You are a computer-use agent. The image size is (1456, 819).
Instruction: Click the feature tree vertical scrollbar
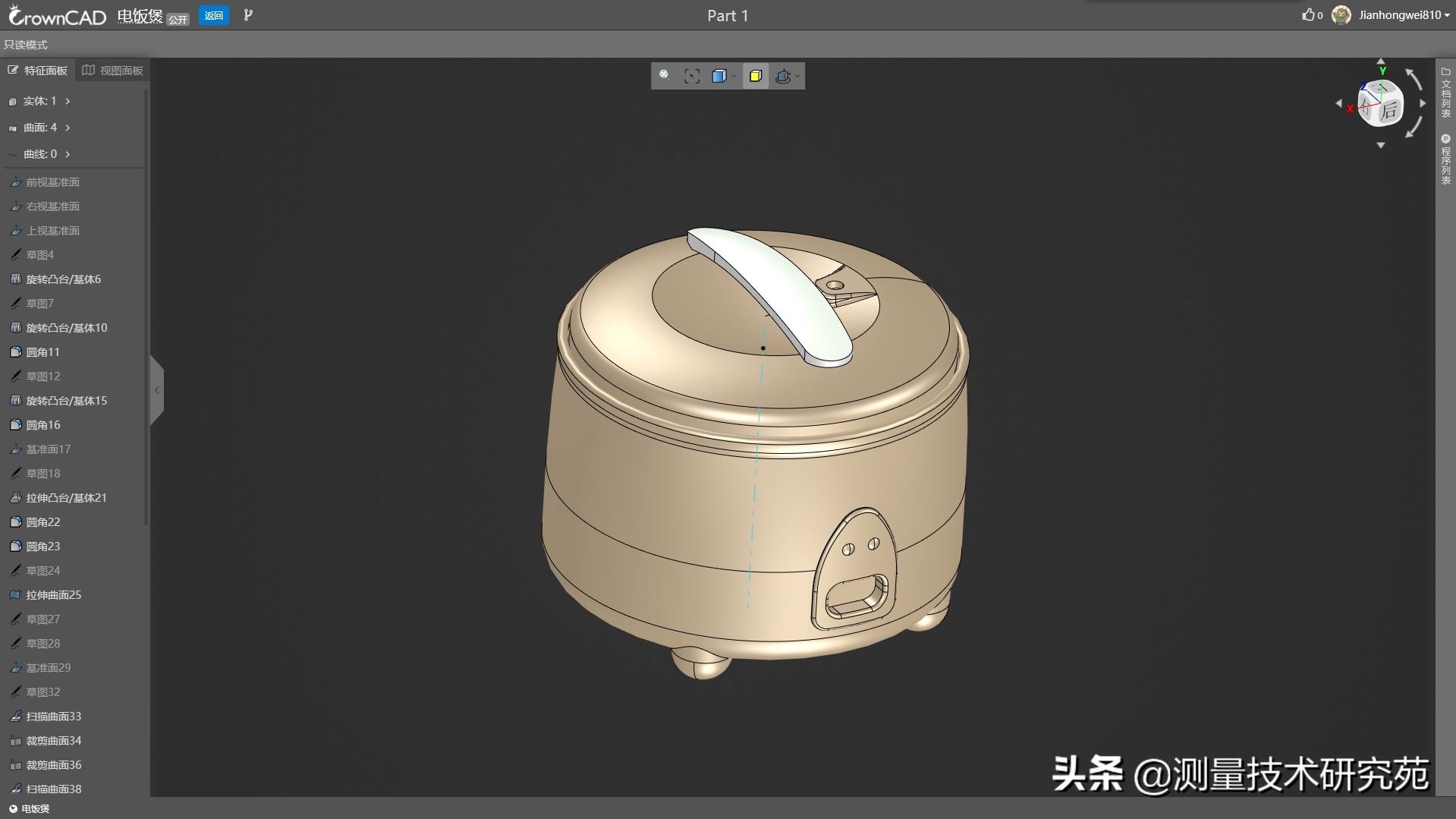pyautogui.click(x=146, y=307)
